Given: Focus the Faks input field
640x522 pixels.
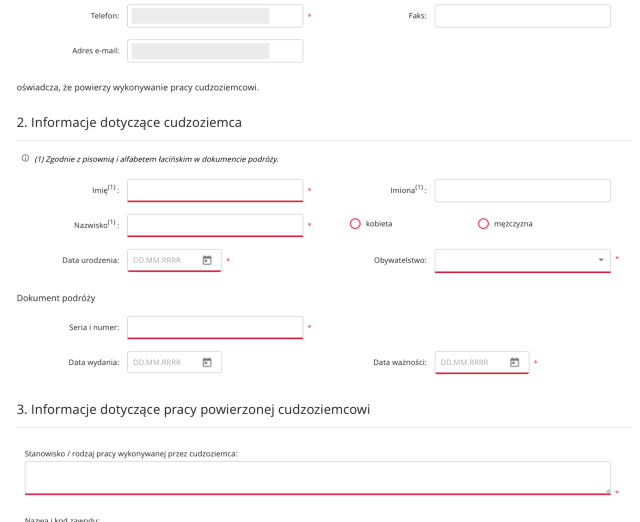Looking at the screenshot, I should click(522, 16).
